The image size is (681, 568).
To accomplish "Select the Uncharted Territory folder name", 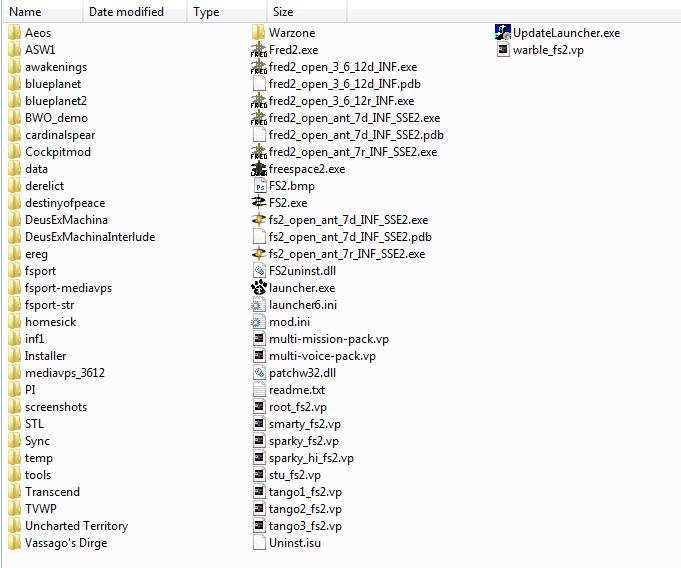I will (76, 526).
